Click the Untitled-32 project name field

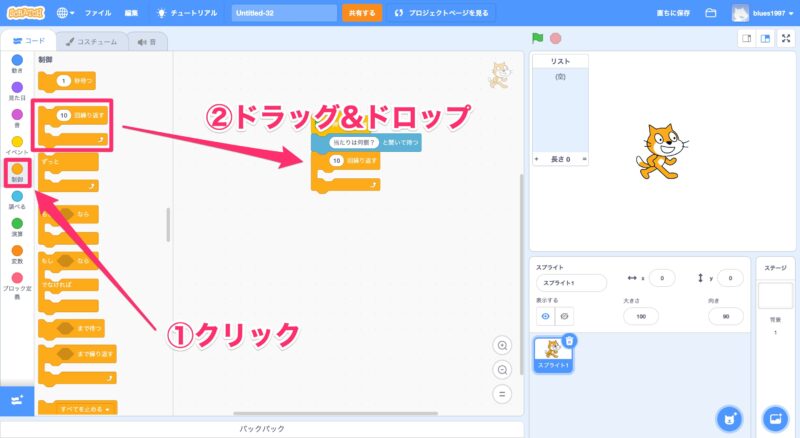pos(284,13)
